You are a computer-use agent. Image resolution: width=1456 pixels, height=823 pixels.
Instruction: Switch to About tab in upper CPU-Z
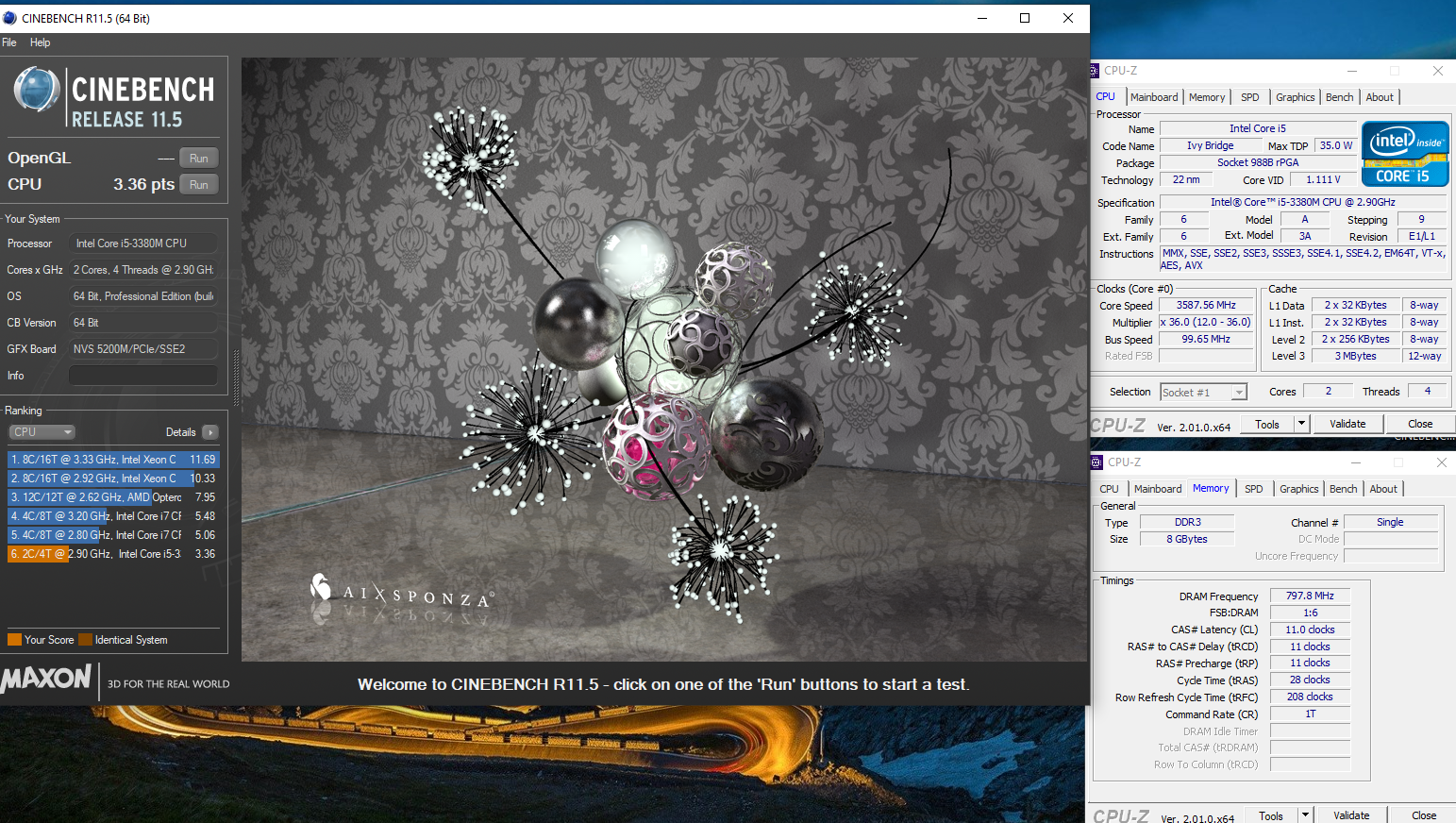coord(1380,97)
